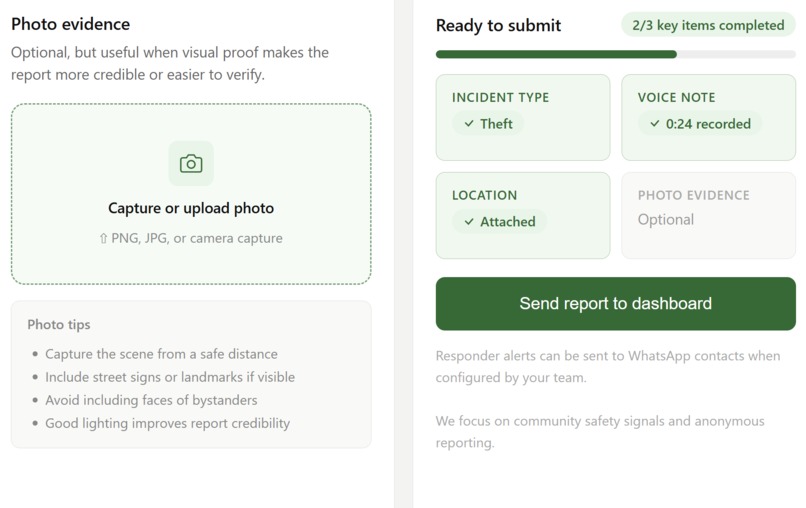Click the 'Optional, but useful' description text

(170, 63)
